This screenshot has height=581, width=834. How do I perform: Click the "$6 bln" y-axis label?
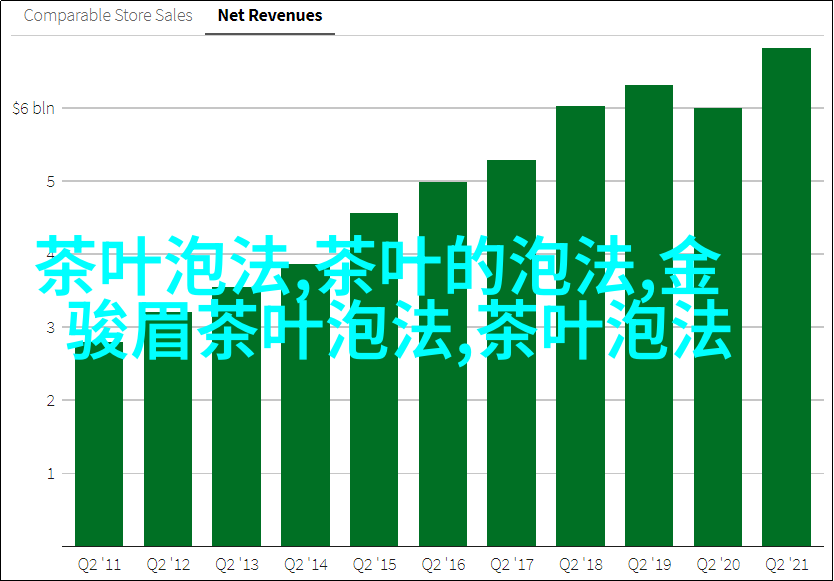34,108
